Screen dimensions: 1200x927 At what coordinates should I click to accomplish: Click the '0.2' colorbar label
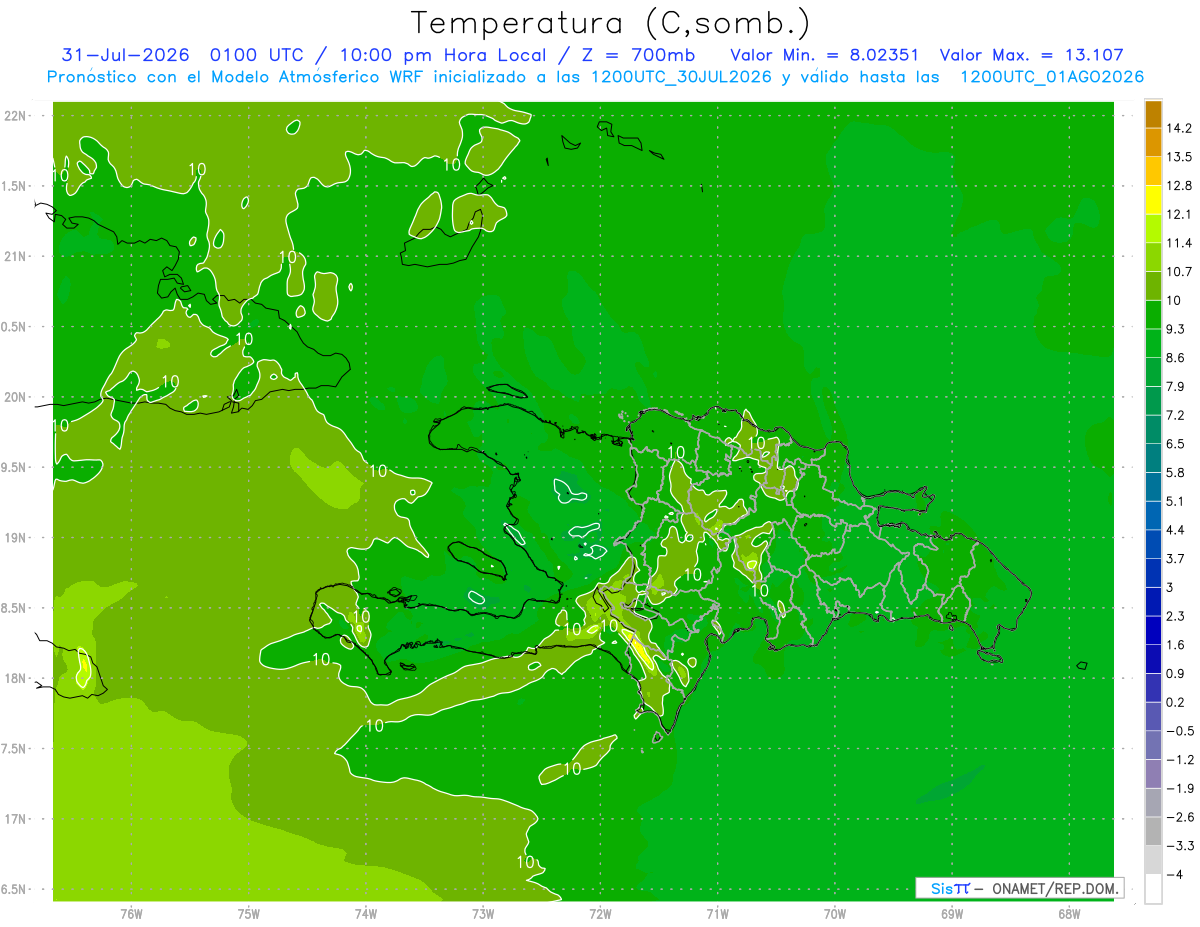[x=1176, y=702]
